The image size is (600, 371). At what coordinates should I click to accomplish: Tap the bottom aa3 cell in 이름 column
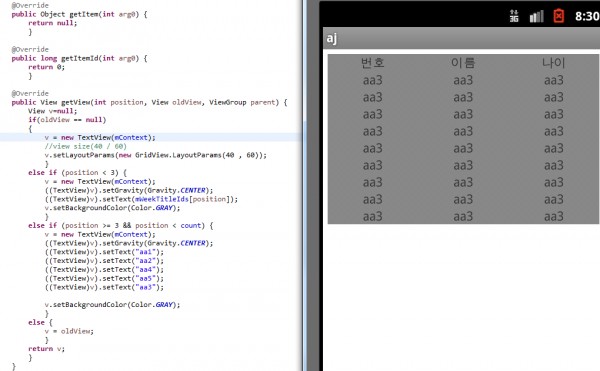click(463, 216)
